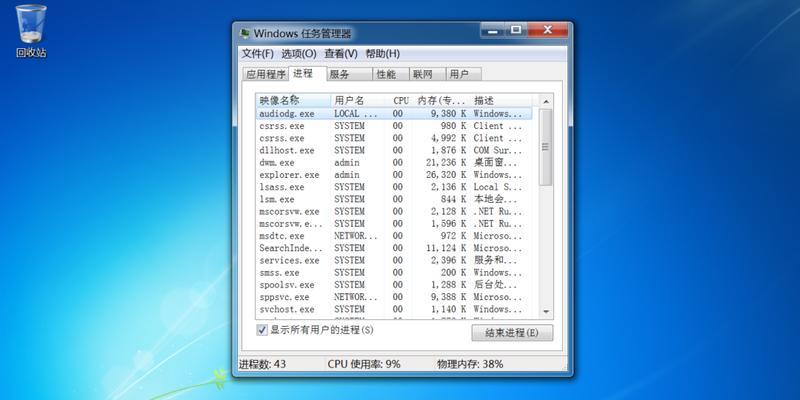The image size is (800, 400).
Task: Switch to the 进程 tab
Action: 307,73
